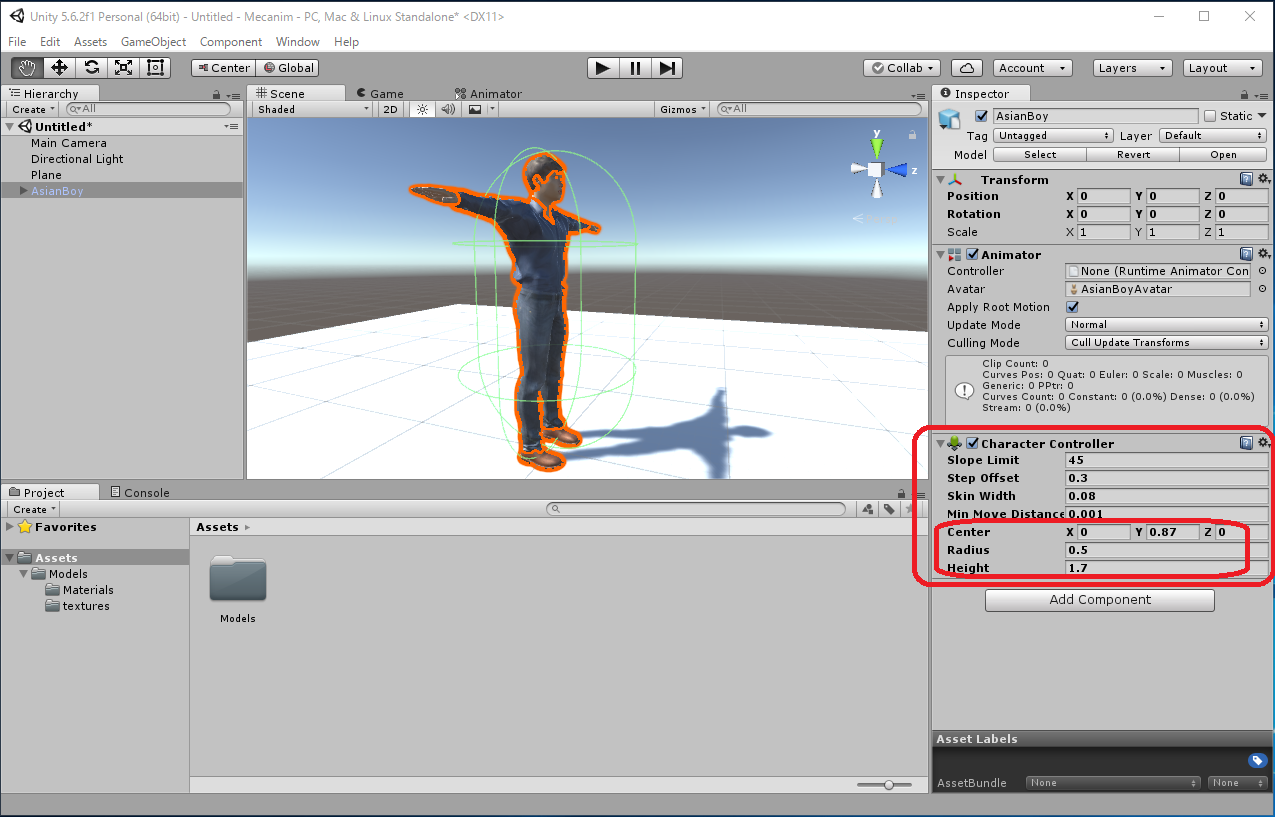
Task: Toggle the 2D view mode button
Action: (391, 109)
